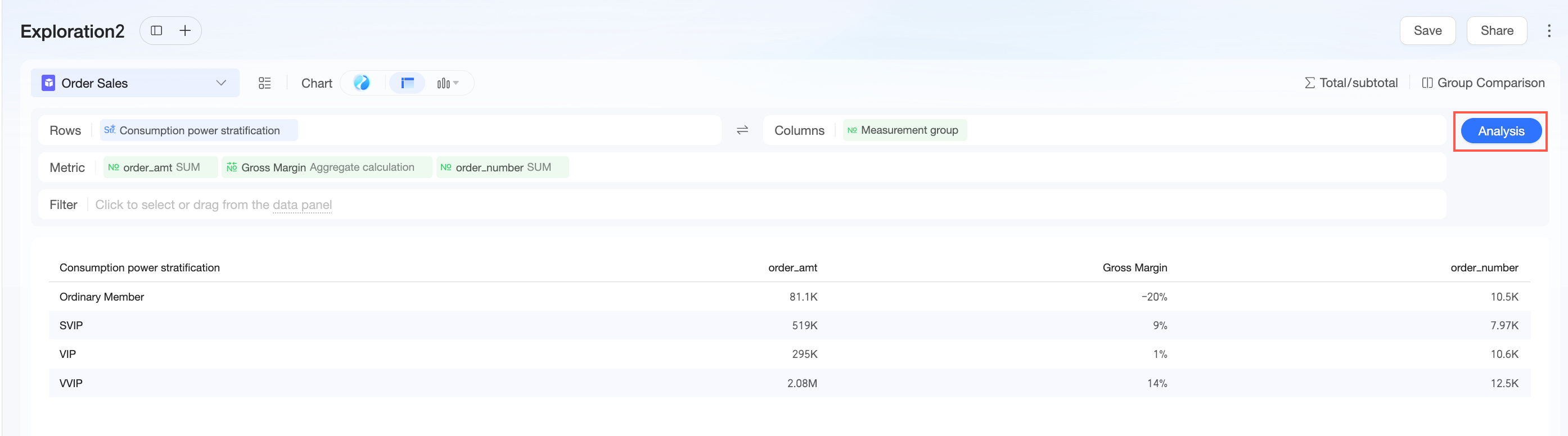The width and height of the screenshot is (1568, 436).
Task: Select the smart chart blue sphere icon
Action: 362,83
